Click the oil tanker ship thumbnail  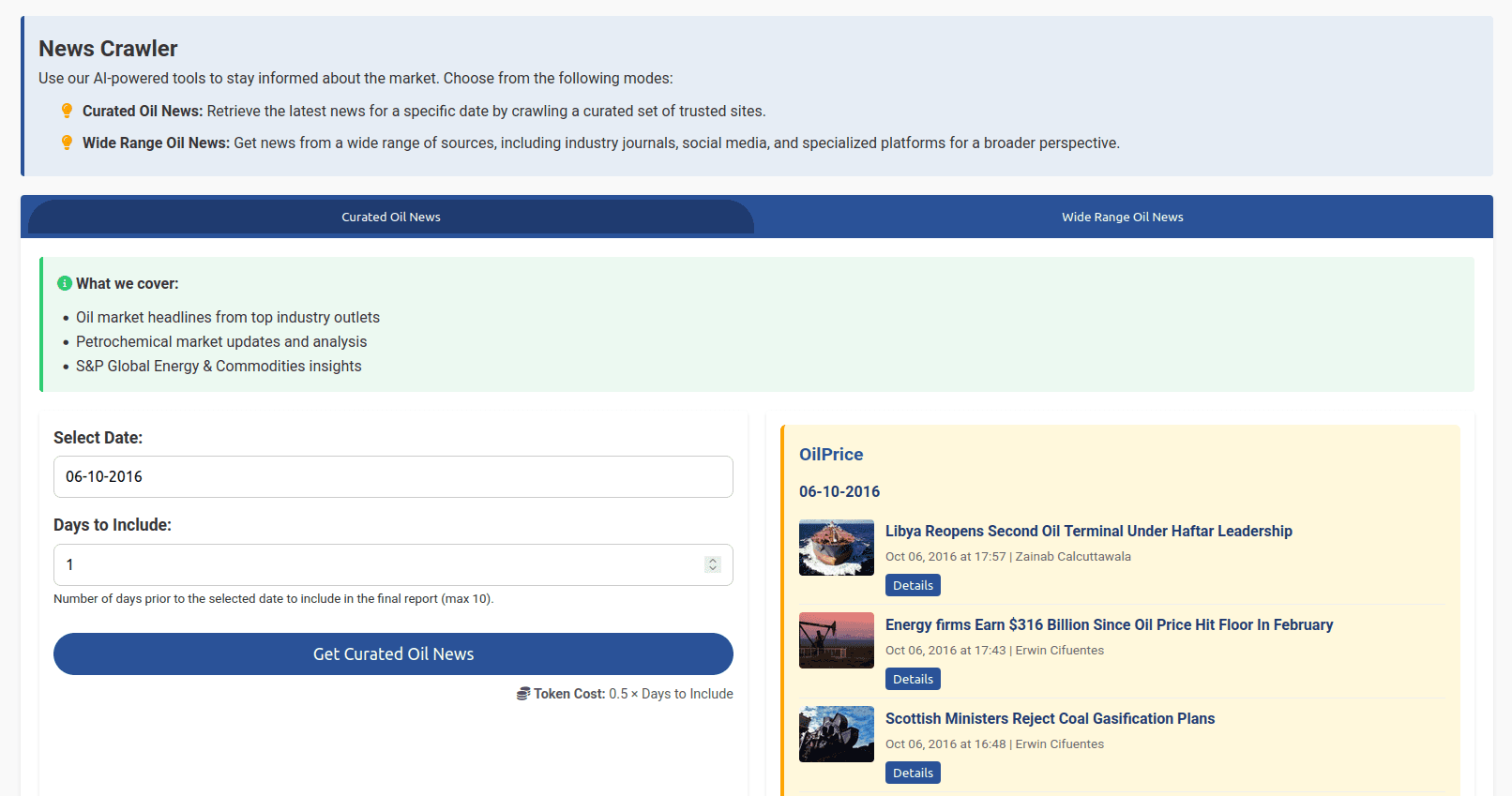click(x=836, y=548)
